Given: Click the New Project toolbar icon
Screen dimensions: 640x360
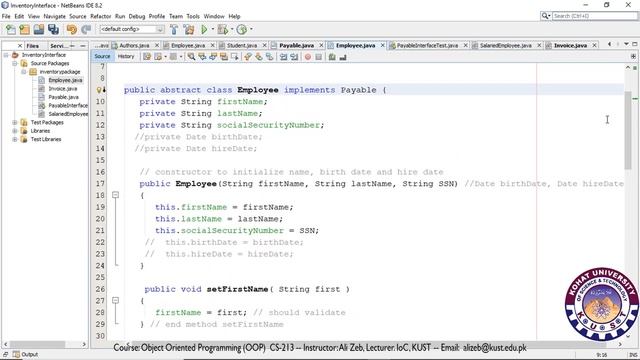Looking at the screenshot, I should pos(24,29).
